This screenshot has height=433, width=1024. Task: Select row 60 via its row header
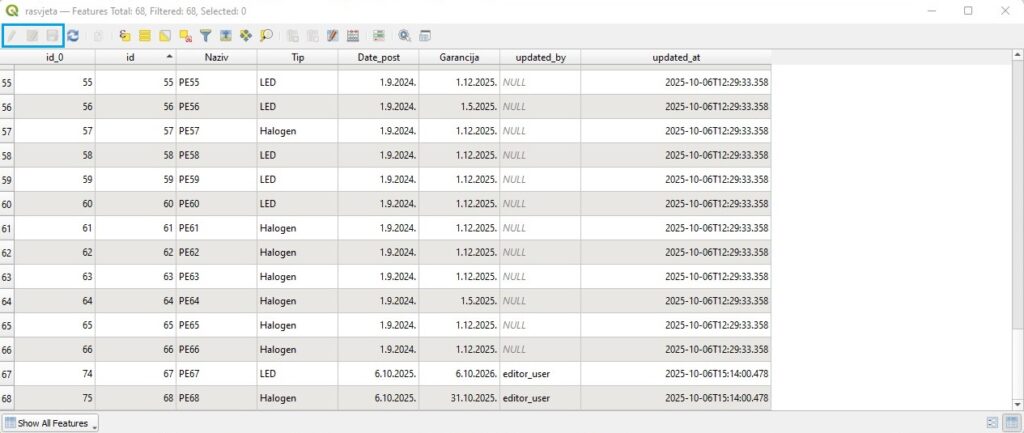pos(7,204)
